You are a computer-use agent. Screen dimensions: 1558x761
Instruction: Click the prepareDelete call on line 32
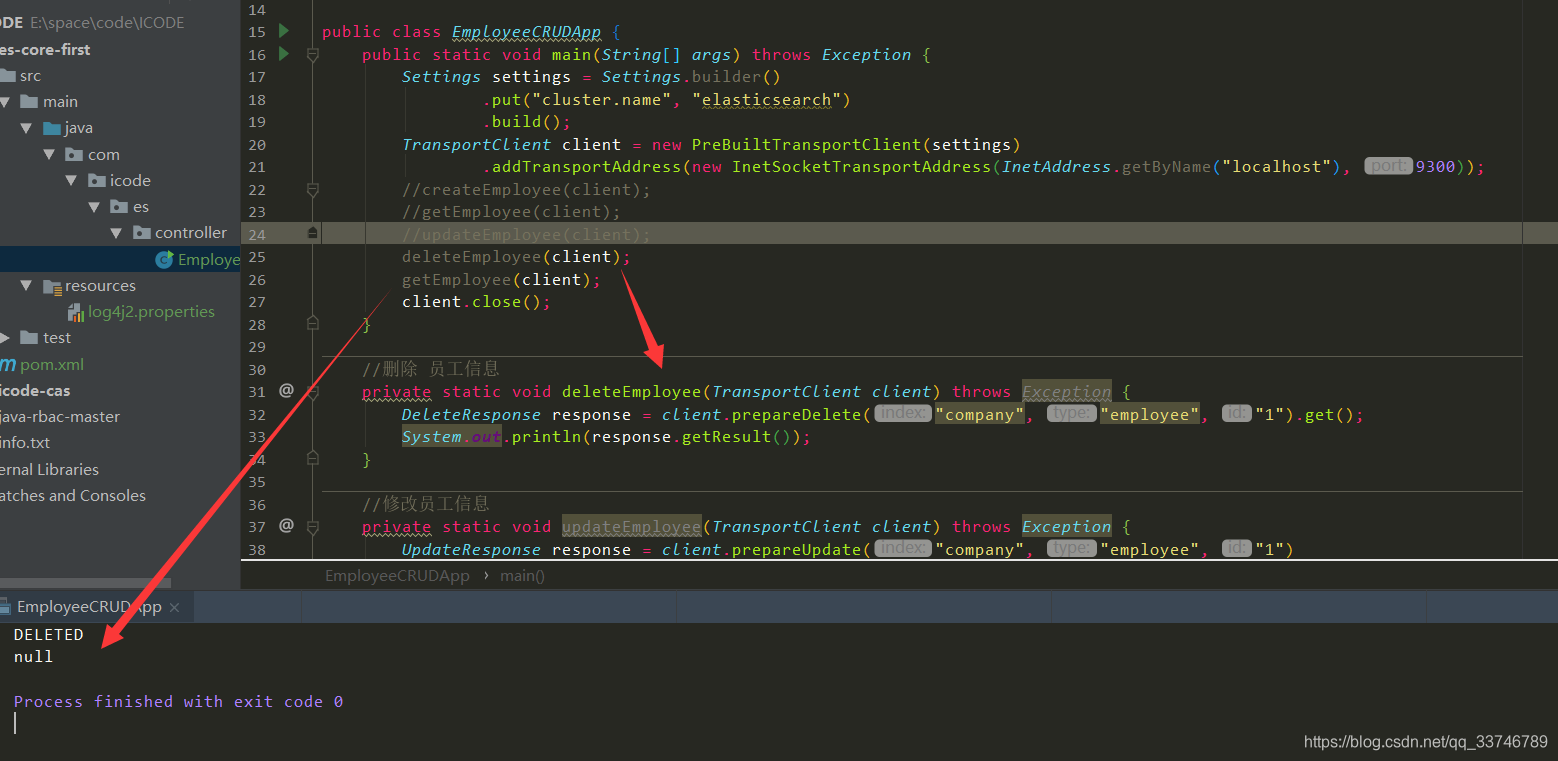tap(796, 414)
